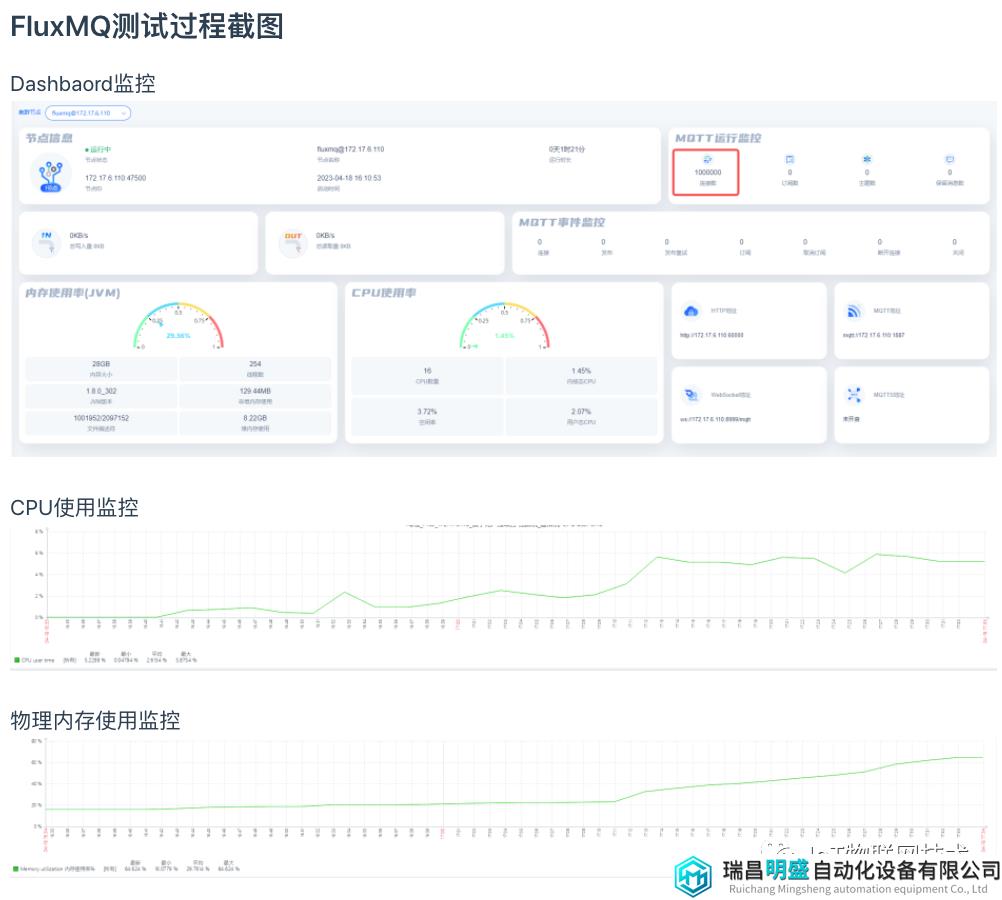Click the 29.56% JVM gauge reading
Image resolution: width=1002 pixels, height=900 pixels.
(178, 336)
